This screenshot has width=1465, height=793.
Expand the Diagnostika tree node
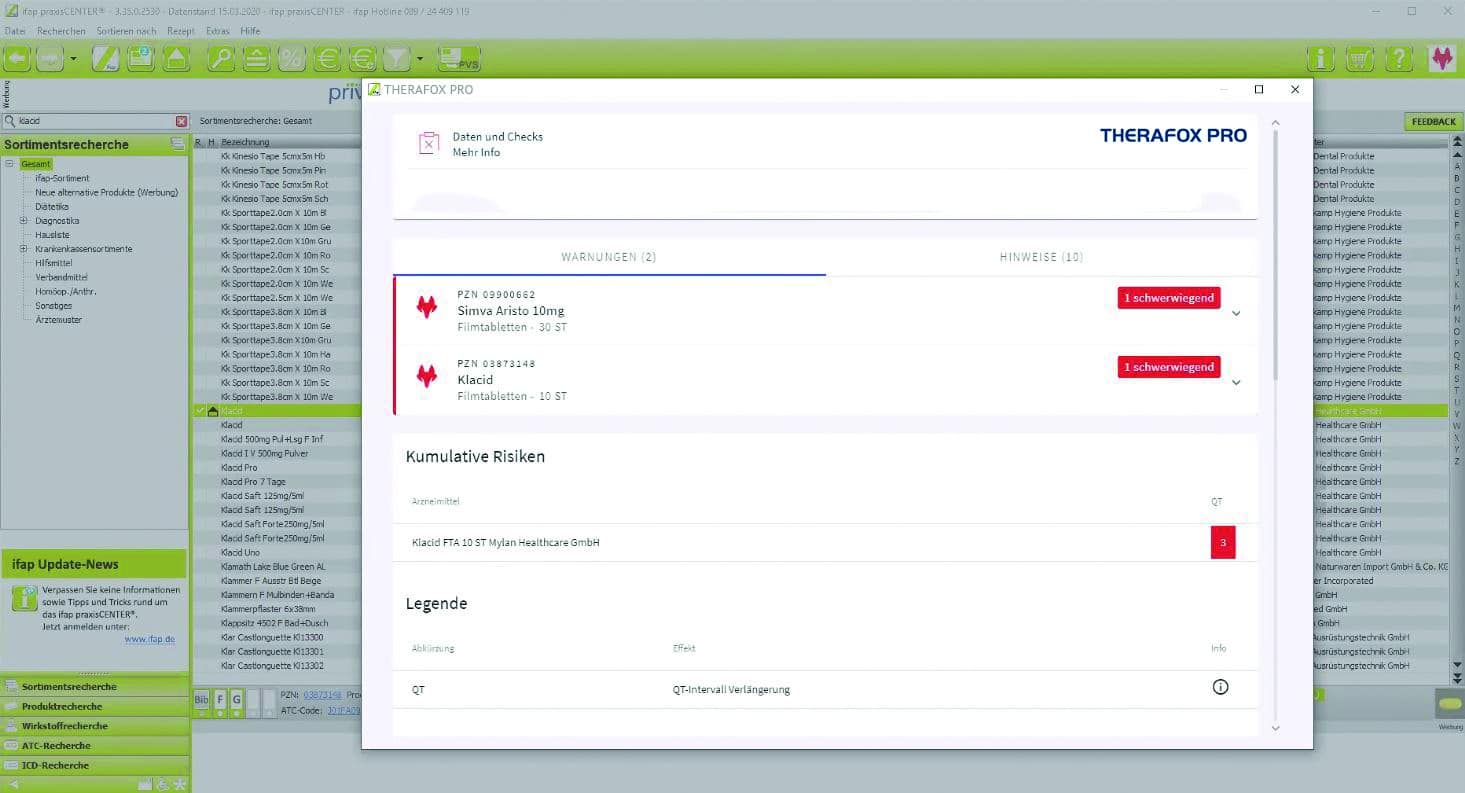point(23,221)
